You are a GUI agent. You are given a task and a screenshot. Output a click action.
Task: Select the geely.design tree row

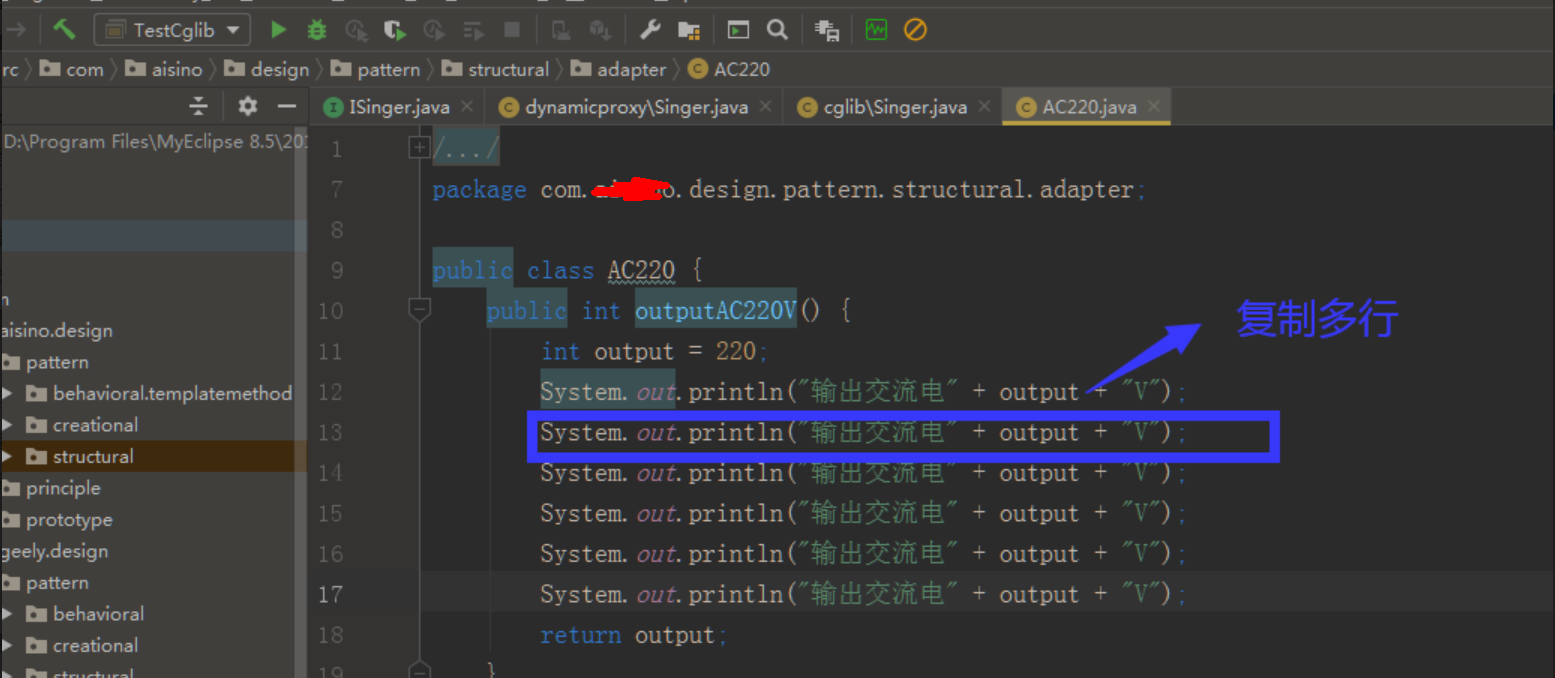coord(55,551)
